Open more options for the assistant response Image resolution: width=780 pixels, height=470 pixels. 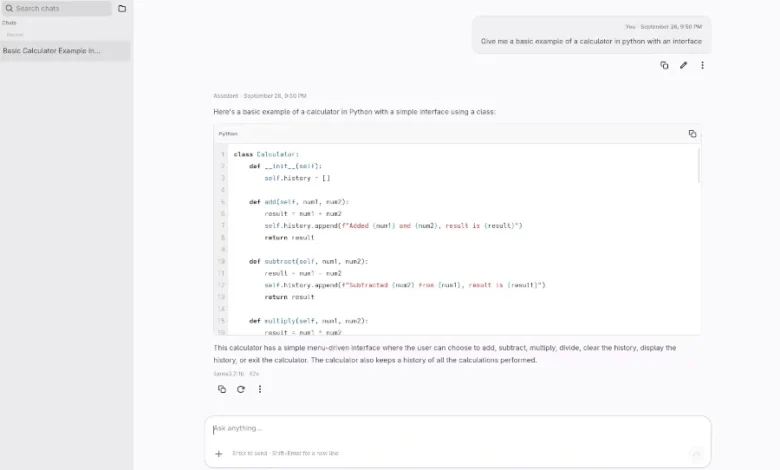[260, 389]
